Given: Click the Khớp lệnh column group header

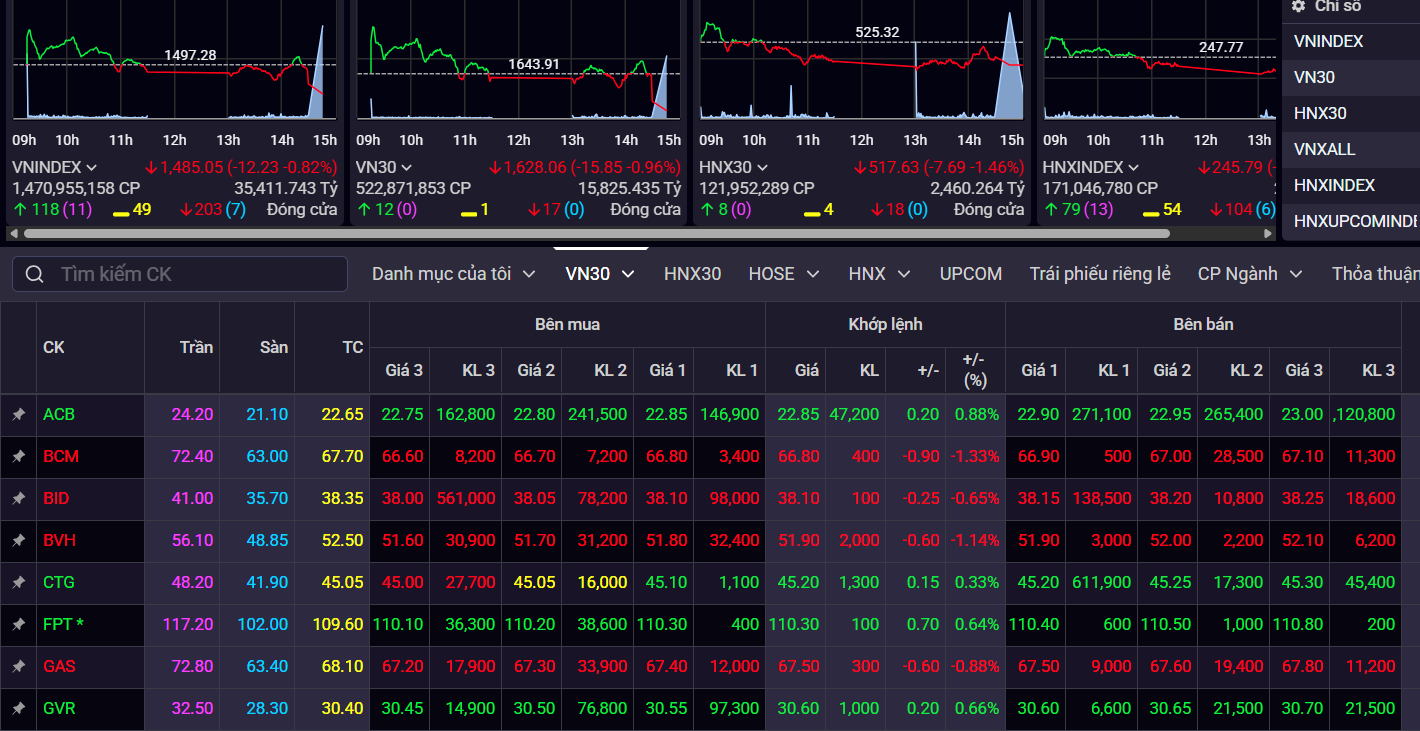Looking at the screenshot, I should (x=885, y=324).
